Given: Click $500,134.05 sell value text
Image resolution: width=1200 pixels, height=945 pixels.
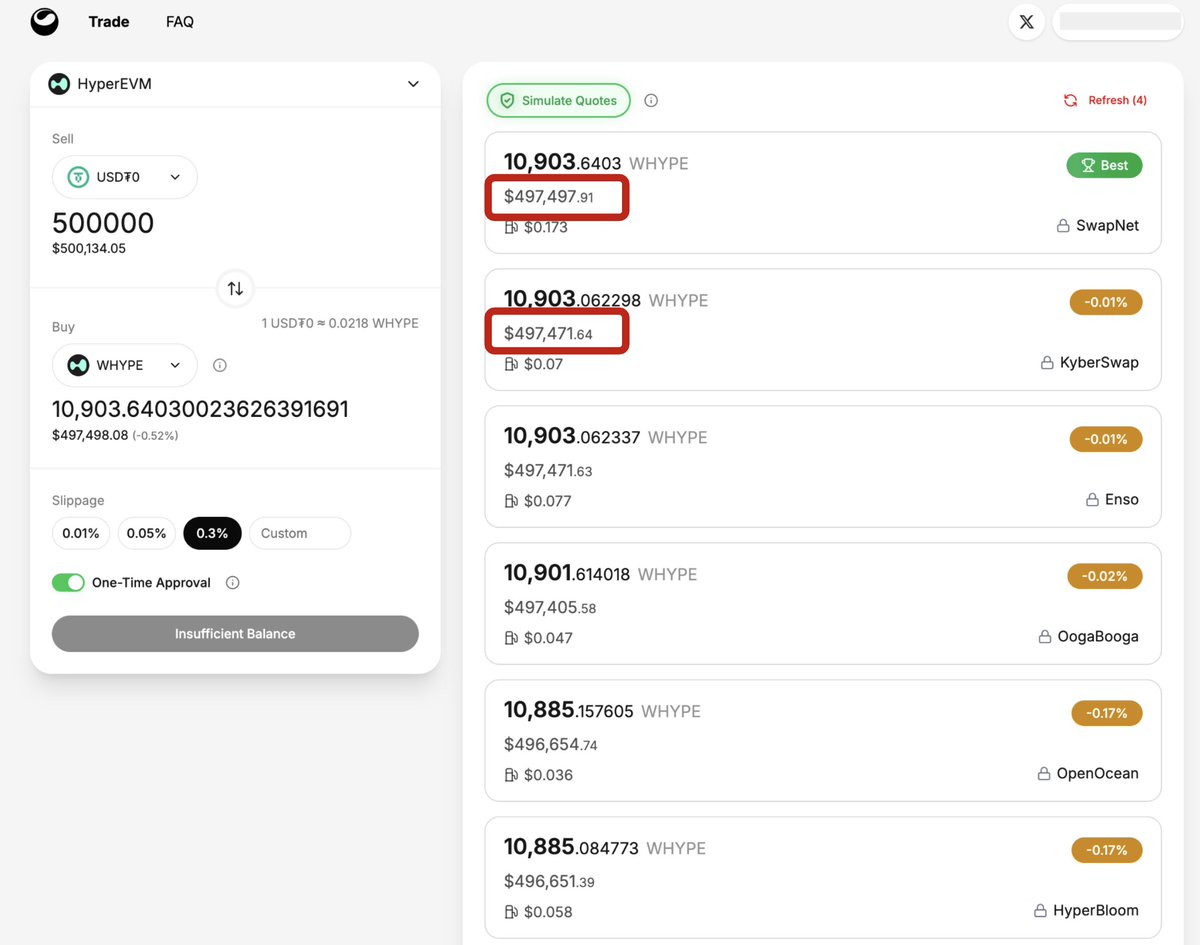Looking at the screenshot, I should [89, 248].
